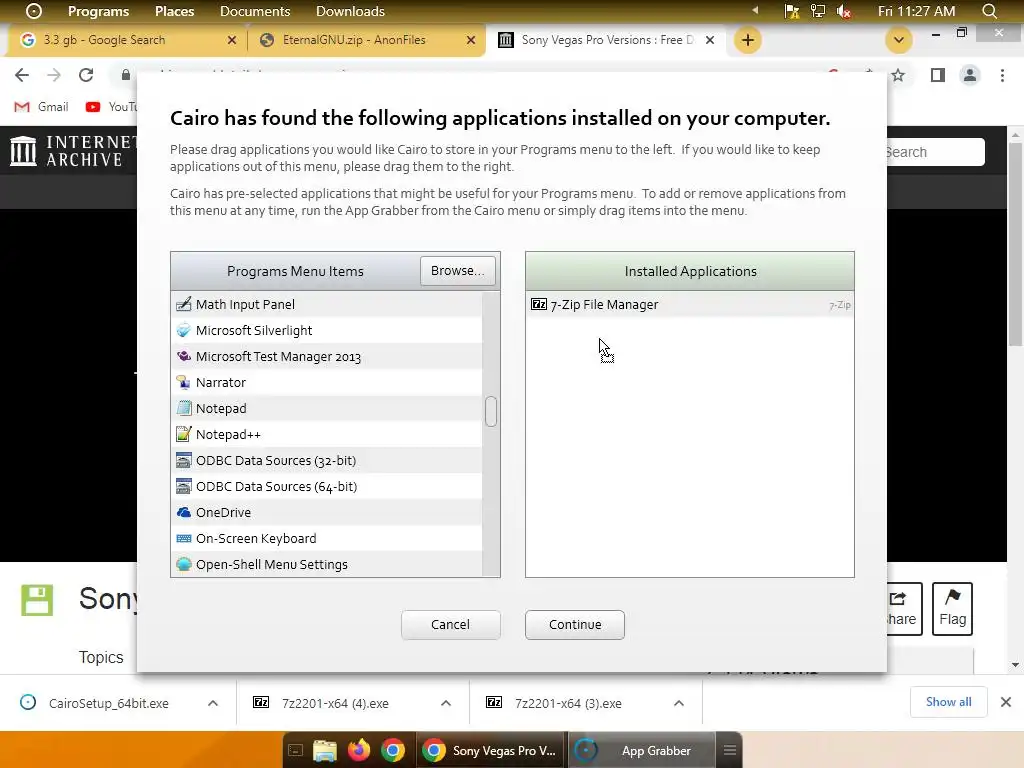
Task: Open the taskbar list menu icon
Action: click(730, 750)
